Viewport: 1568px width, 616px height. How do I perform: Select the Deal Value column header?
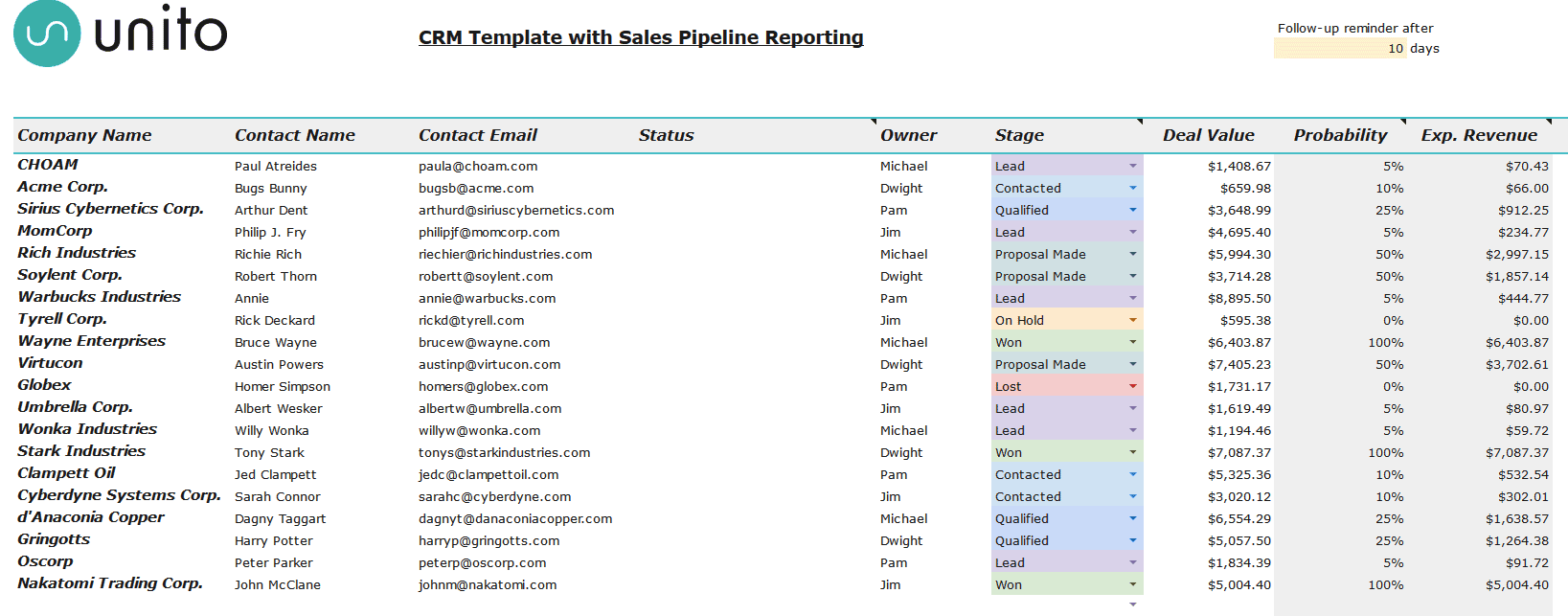[x=1209, y=135]
